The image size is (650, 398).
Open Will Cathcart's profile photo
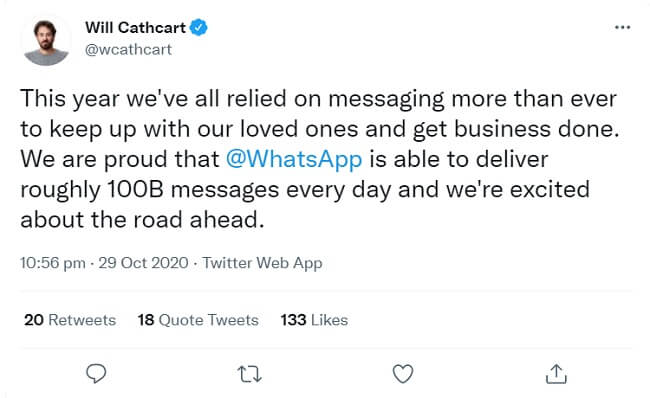46,42
